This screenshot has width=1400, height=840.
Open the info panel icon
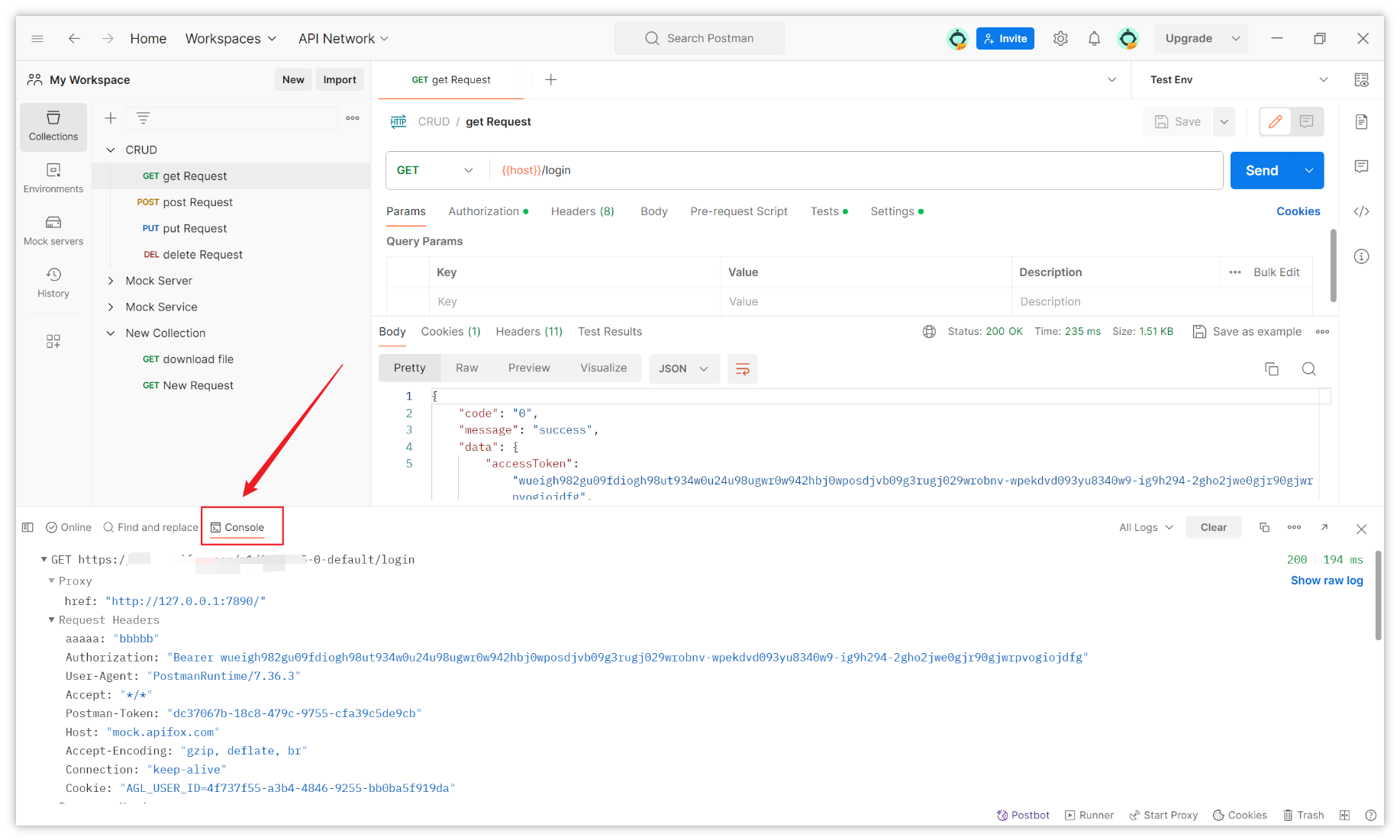[1363, 256]
